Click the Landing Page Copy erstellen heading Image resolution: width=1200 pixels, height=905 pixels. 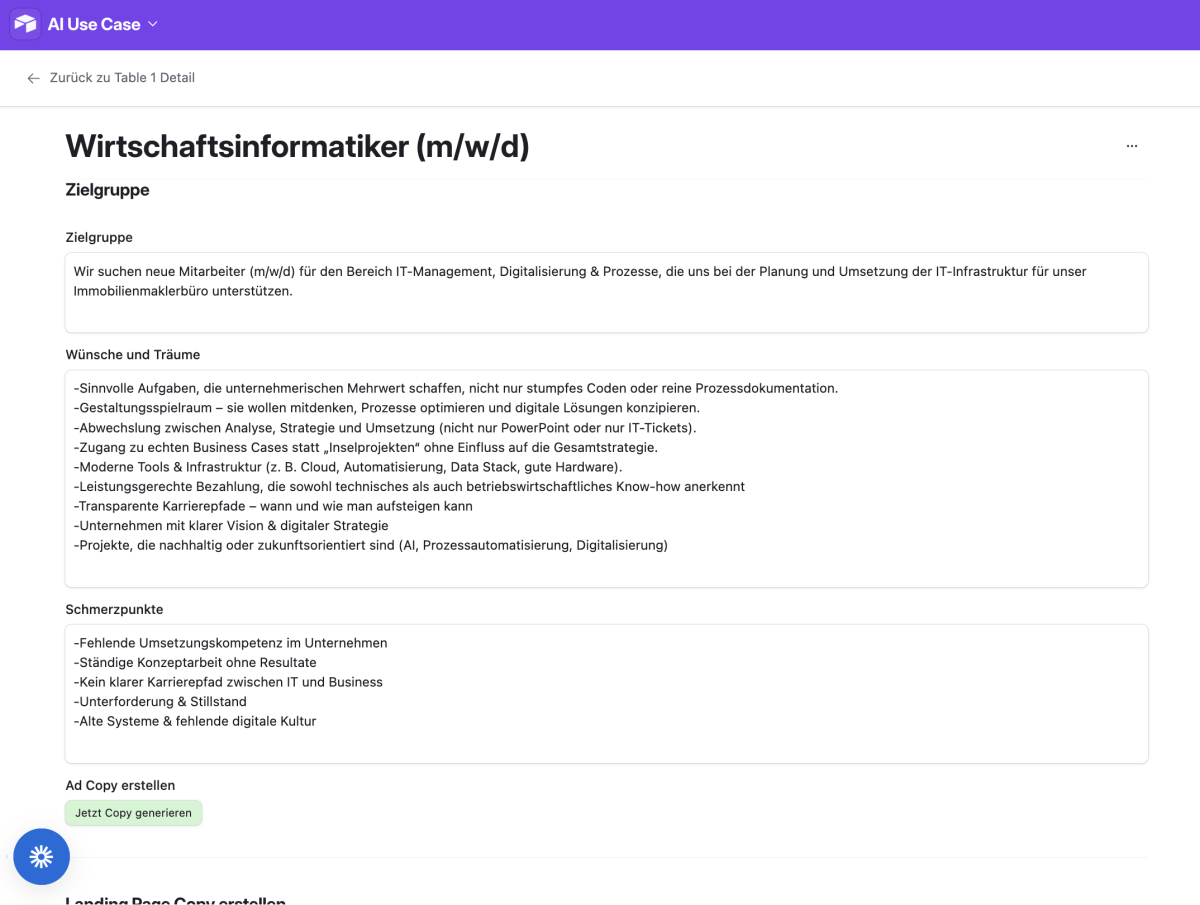(x=175, y=900)
